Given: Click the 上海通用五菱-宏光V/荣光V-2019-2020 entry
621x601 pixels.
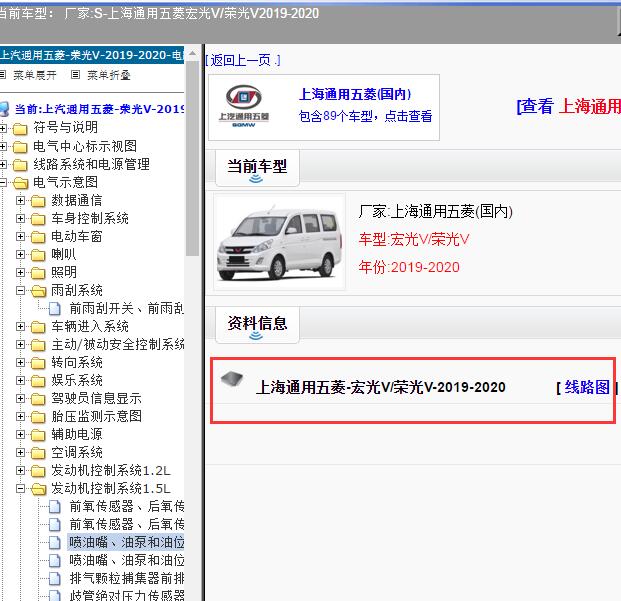Looking at the screenshot, I should pos(381,387).
